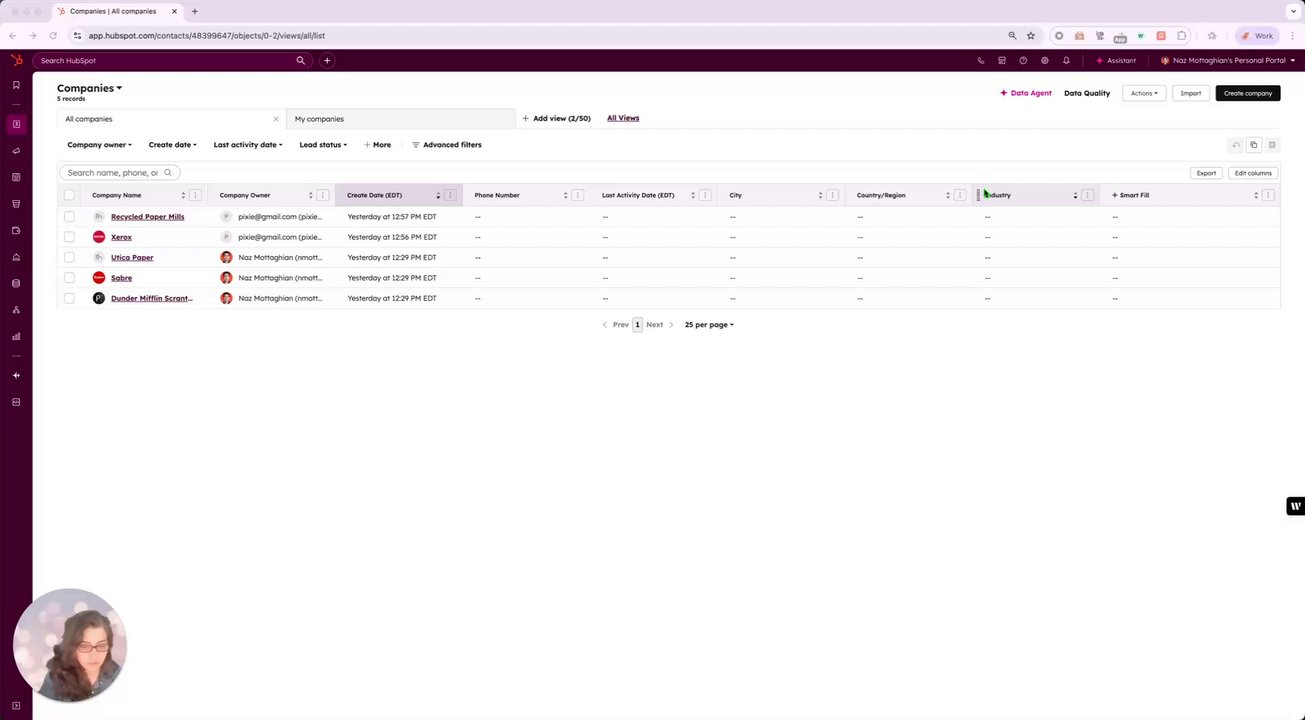Focus the Search HubSpot bar
This screenshot has width=1305, height=720.
point(172,60)
